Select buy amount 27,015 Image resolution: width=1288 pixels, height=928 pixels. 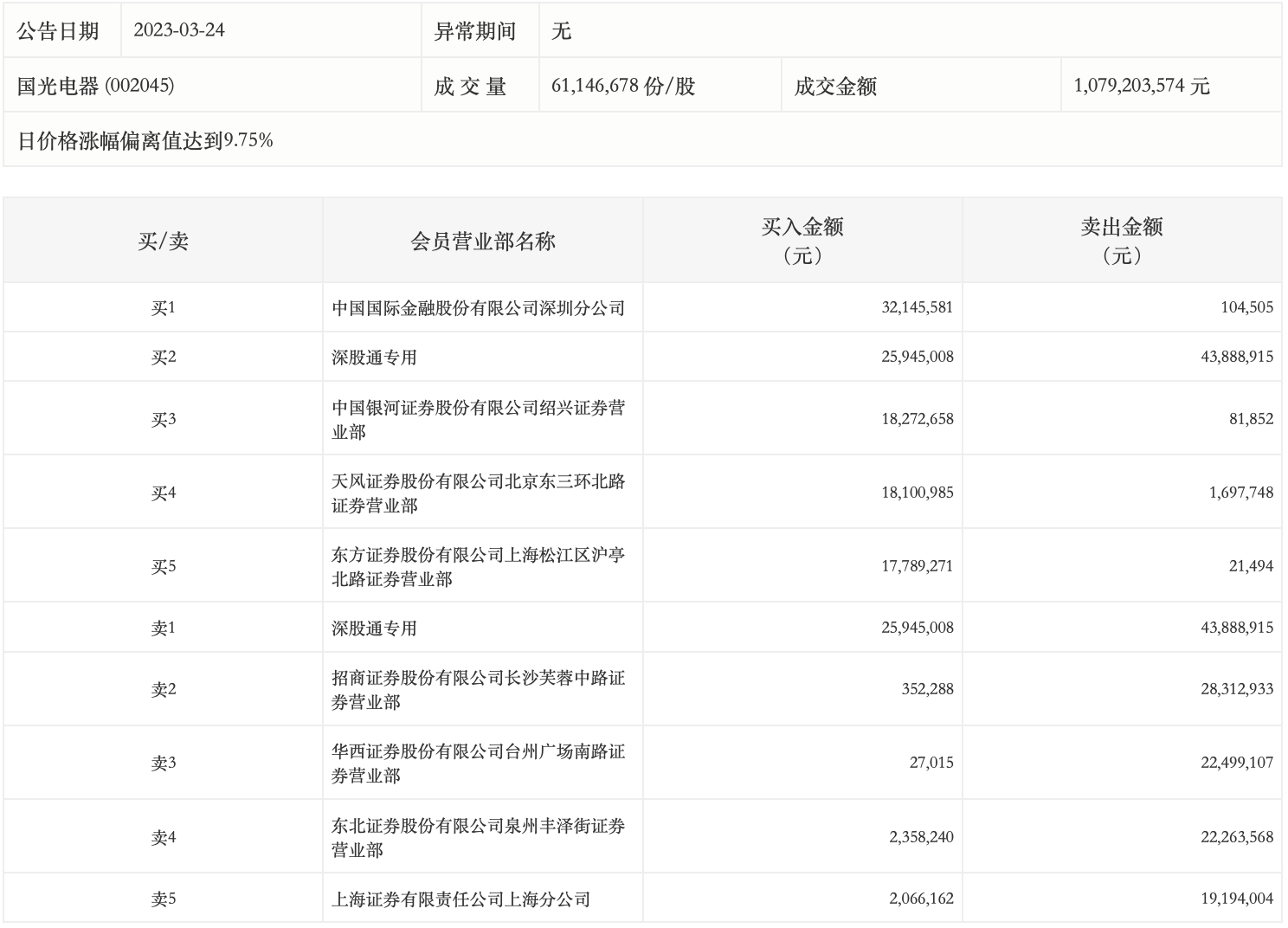pos(931,764)
